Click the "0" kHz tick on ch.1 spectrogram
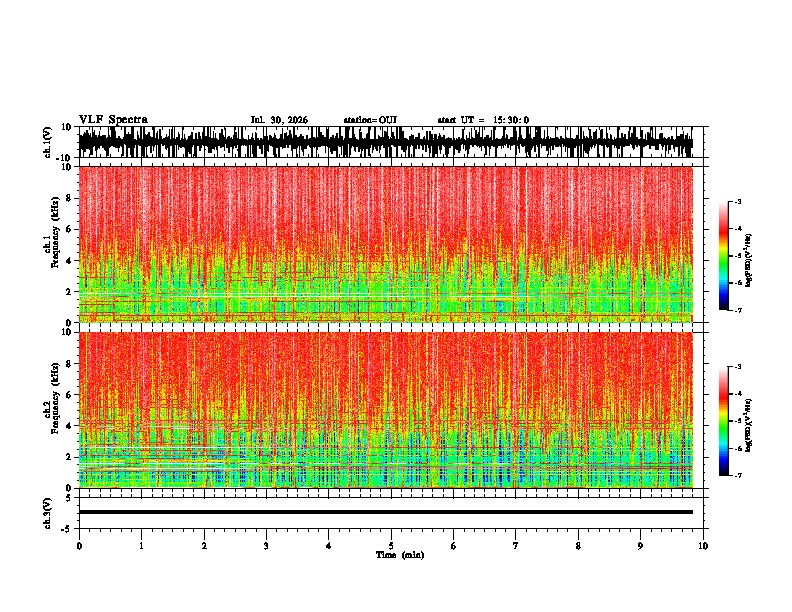The image size is (792, 612). click(69, 323)
